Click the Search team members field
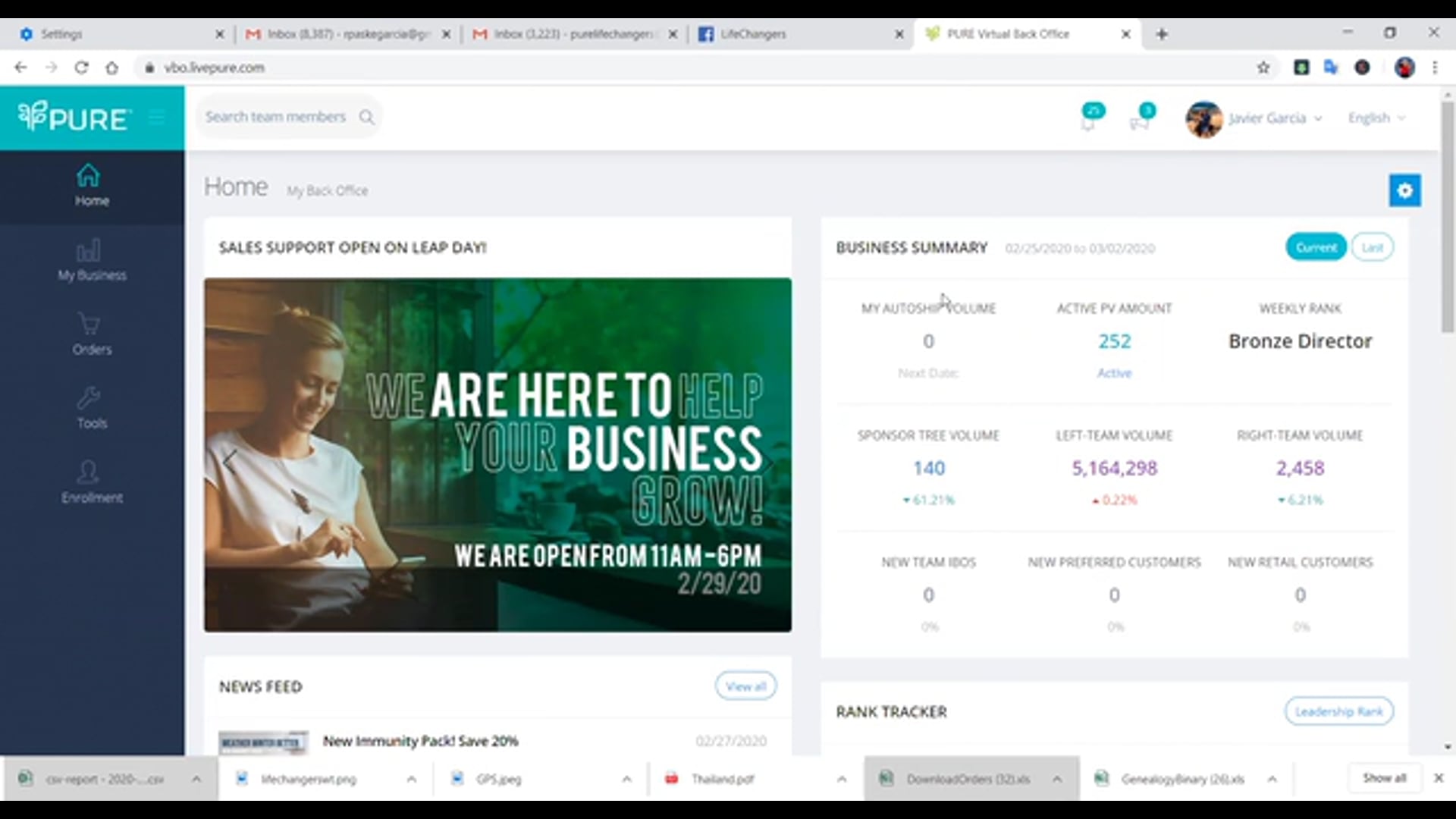The height and width of the screenshot is (819, 1456). 275,117
